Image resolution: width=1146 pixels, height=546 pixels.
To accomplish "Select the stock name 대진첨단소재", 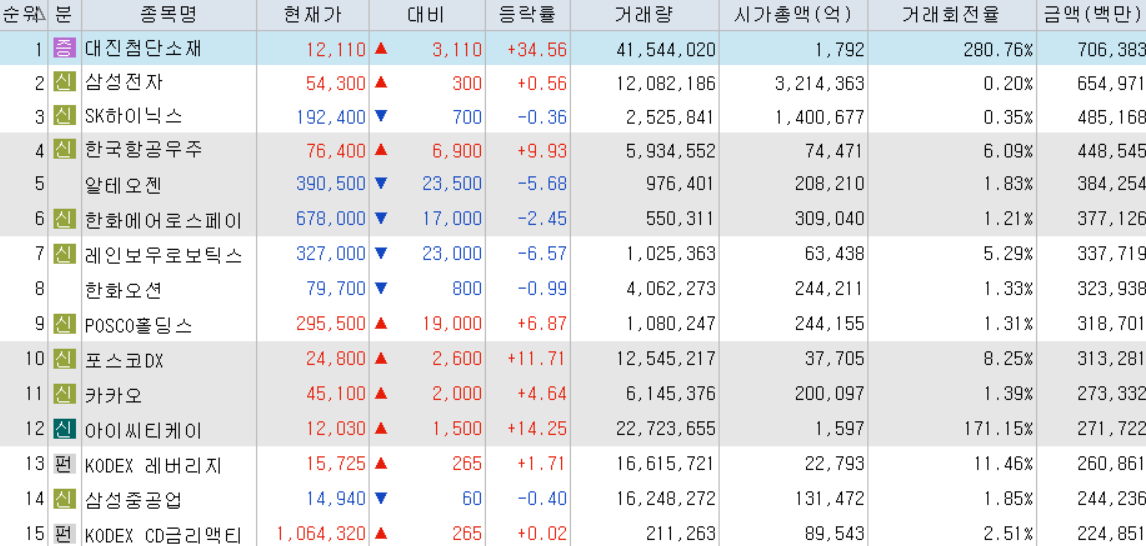I will 143,50.
